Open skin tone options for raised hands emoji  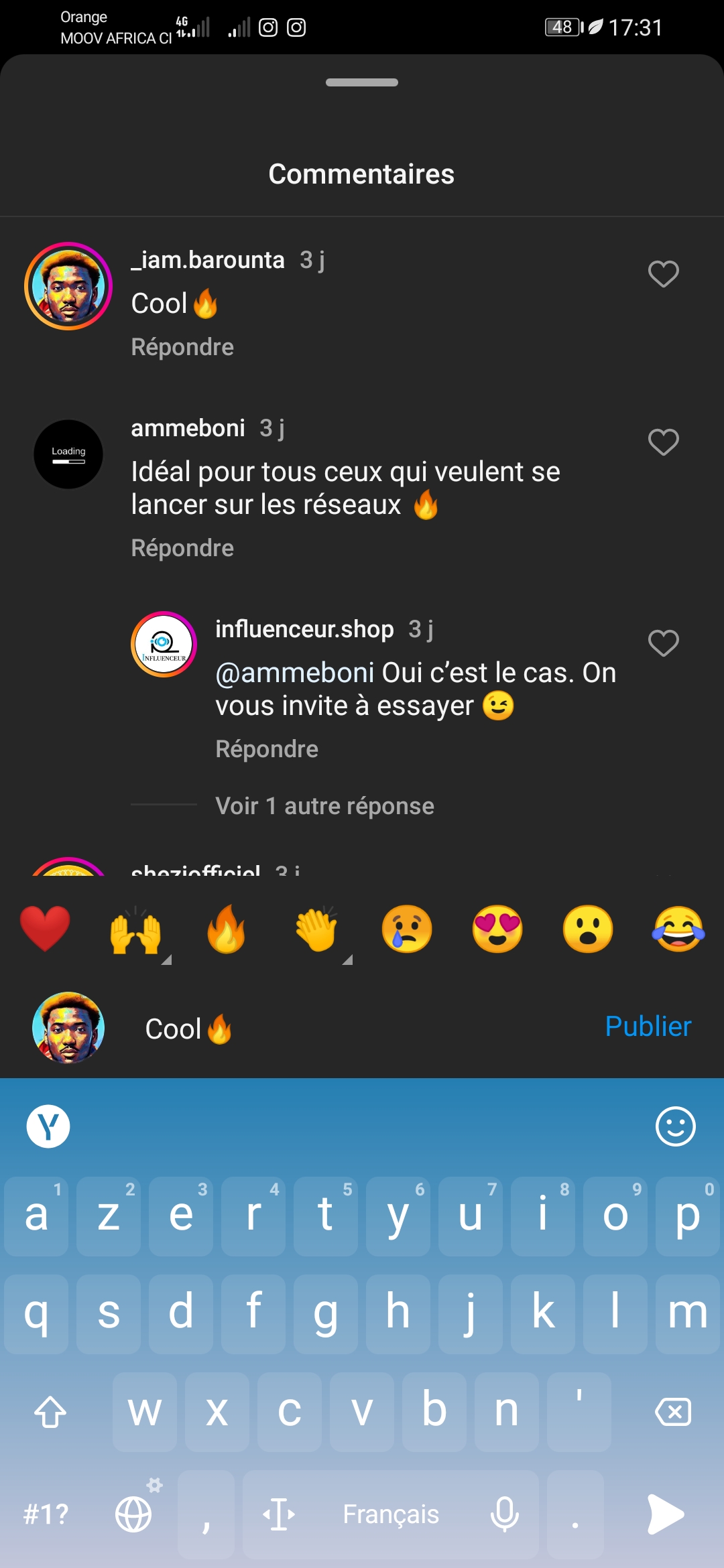pos(167,960)
